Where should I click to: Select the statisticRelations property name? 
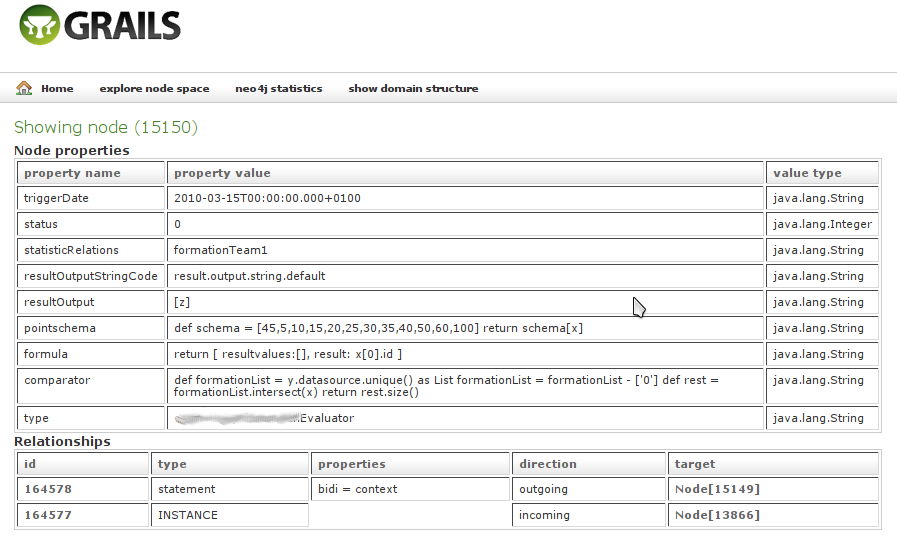[71, 250]
